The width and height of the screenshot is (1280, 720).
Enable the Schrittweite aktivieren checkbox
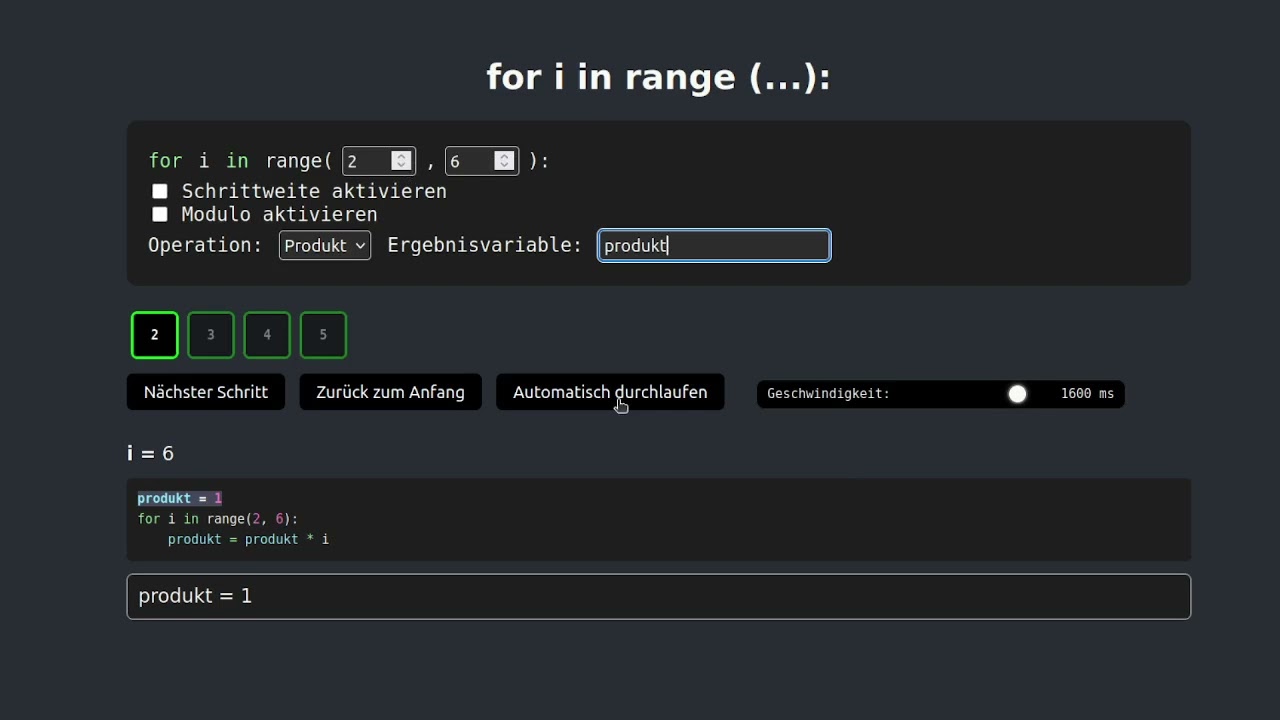point(160,191)
